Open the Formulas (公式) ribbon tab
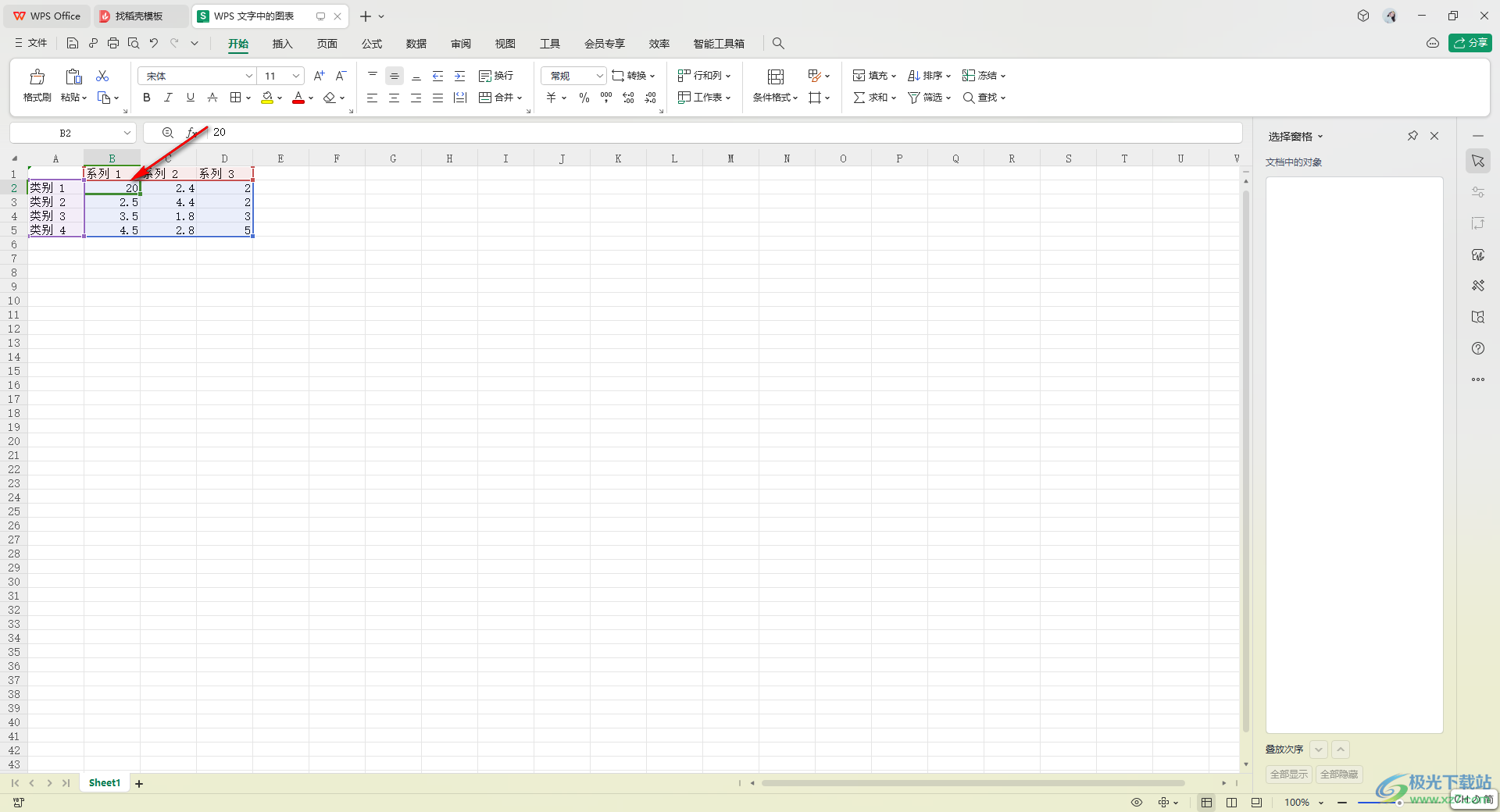This screenshot has height=812, width=1500. [372, 44]
